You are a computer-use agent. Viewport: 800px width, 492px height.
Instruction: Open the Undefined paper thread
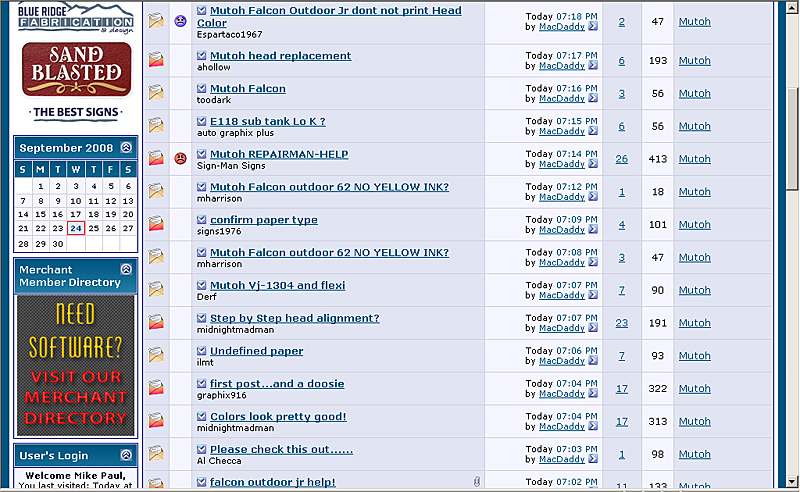[256, 351]
